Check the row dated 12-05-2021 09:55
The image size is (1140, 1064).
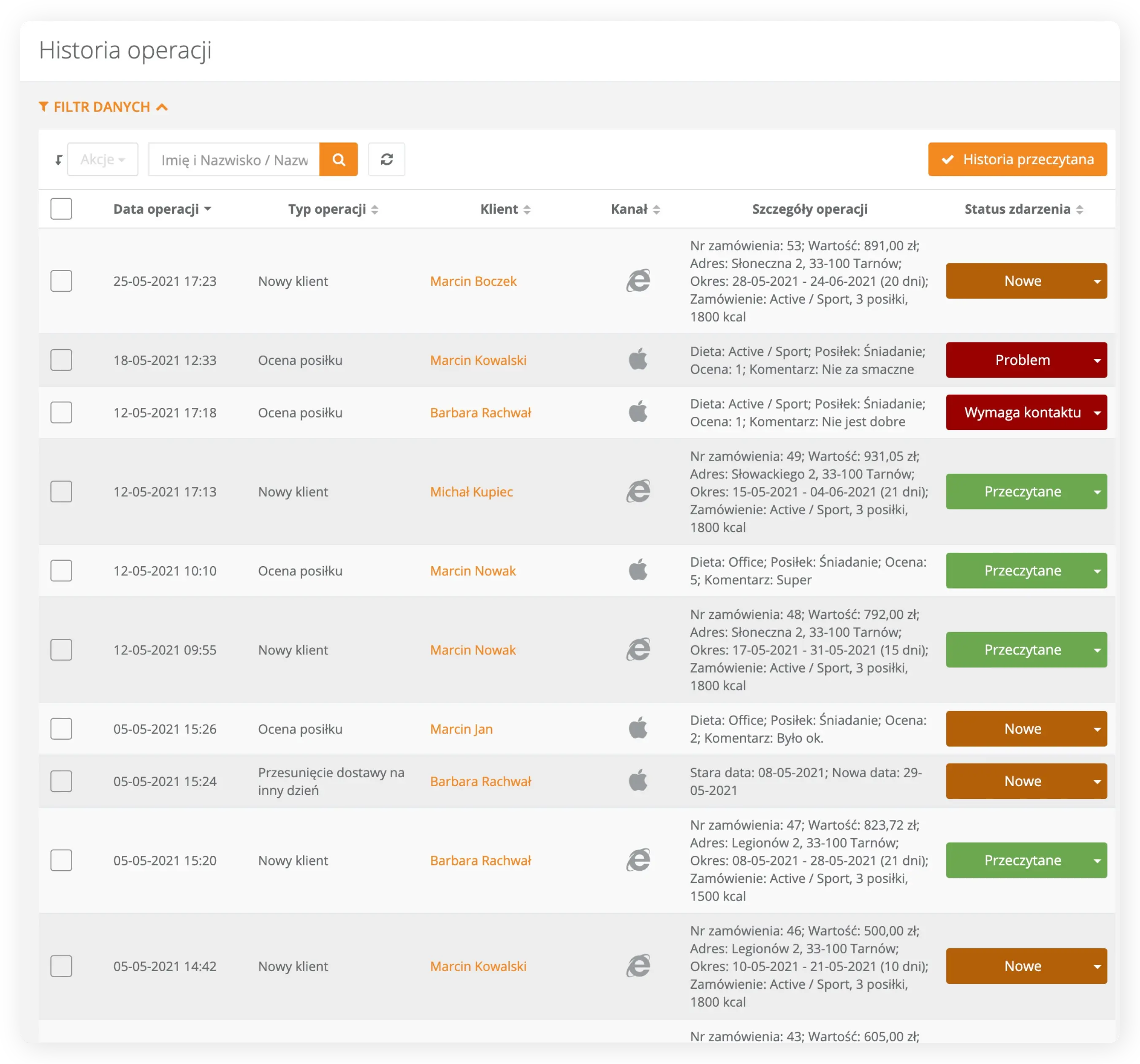pos(61,650)
